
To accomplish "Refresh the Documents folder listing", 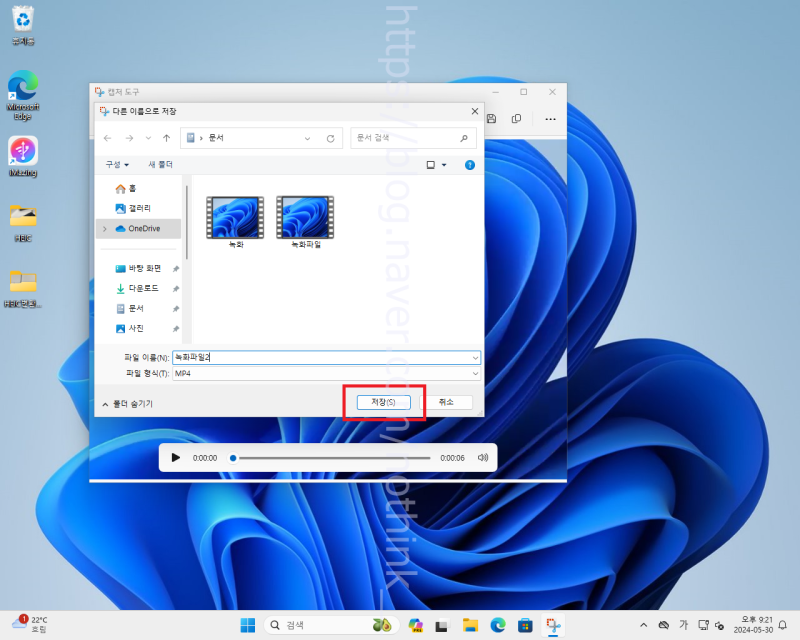I will coord(331,138).
